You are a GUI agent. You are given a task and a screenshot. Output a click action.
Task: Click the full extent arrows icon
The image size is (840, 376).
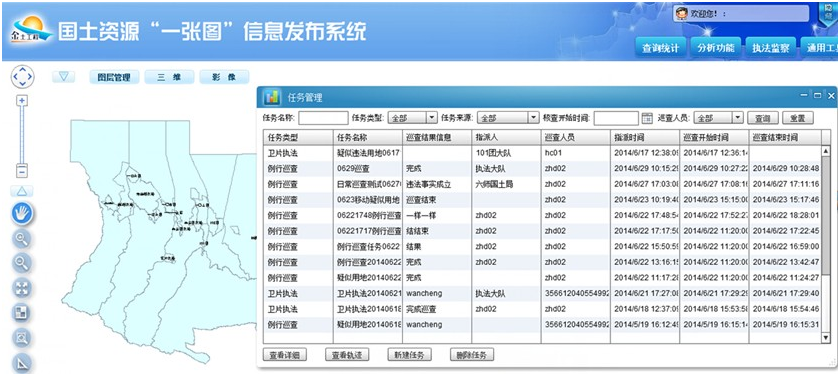point(22,288)
